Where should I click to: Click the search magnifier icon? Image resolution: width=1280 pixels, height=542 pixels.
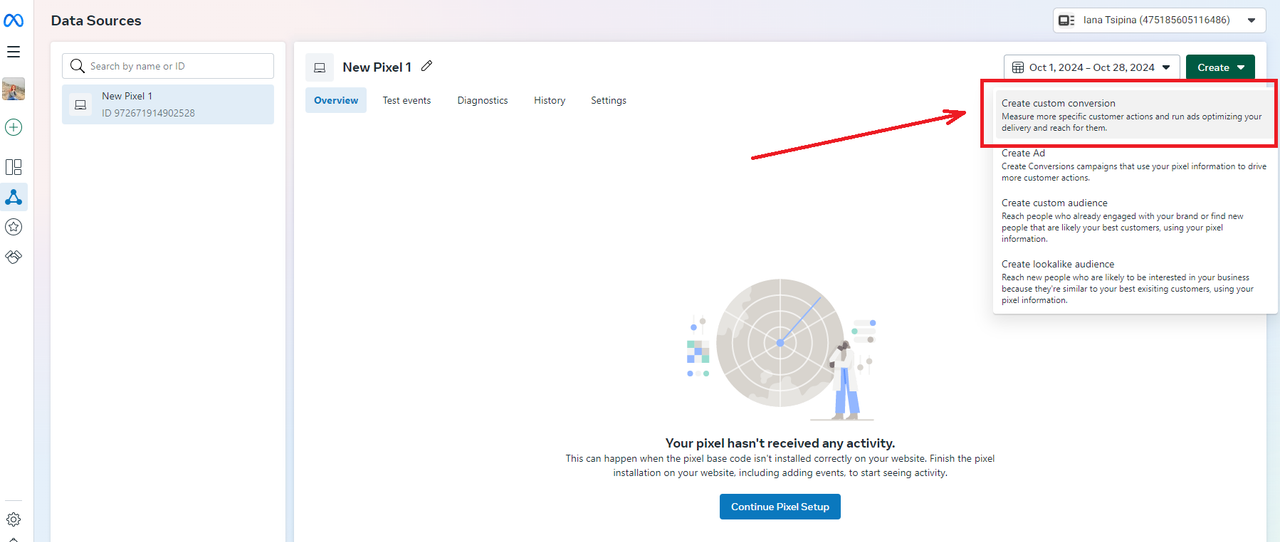pos(77,66)
